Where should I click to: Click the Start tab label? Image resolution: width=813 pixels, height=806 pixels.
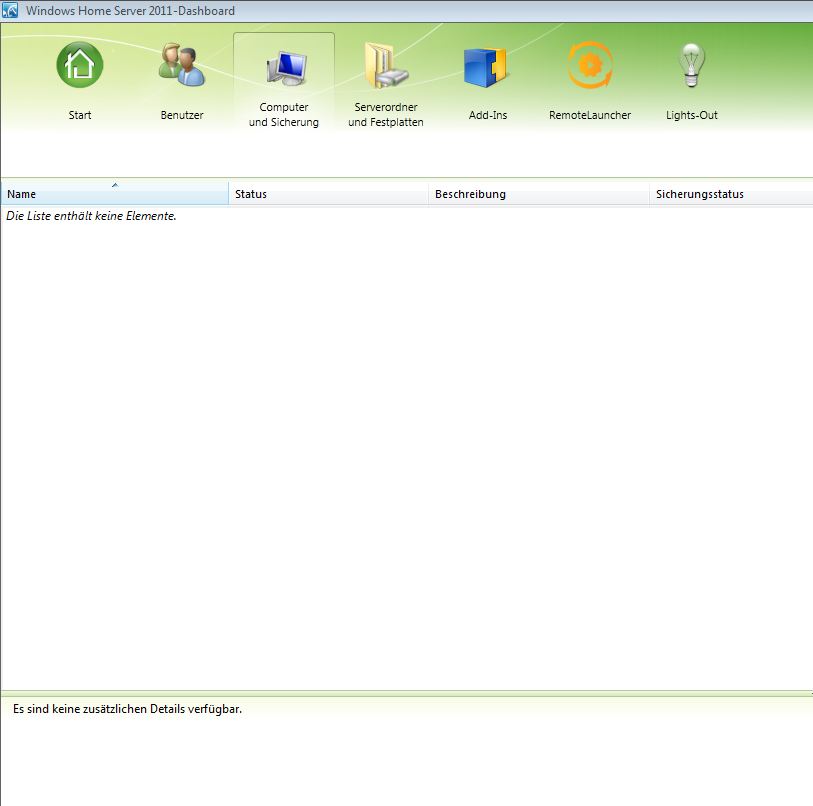(80, 115)
